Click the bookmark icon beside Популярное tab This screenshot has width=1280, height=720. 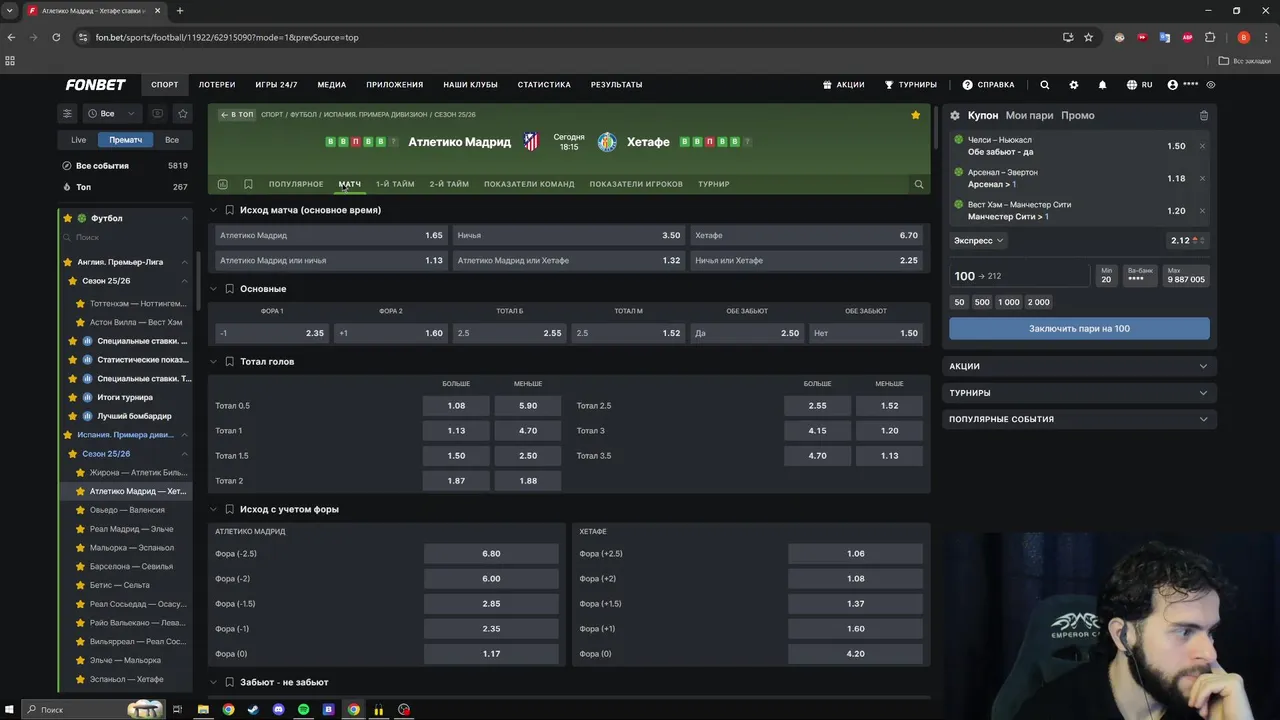pyautogui.click(x=248, y=184)
